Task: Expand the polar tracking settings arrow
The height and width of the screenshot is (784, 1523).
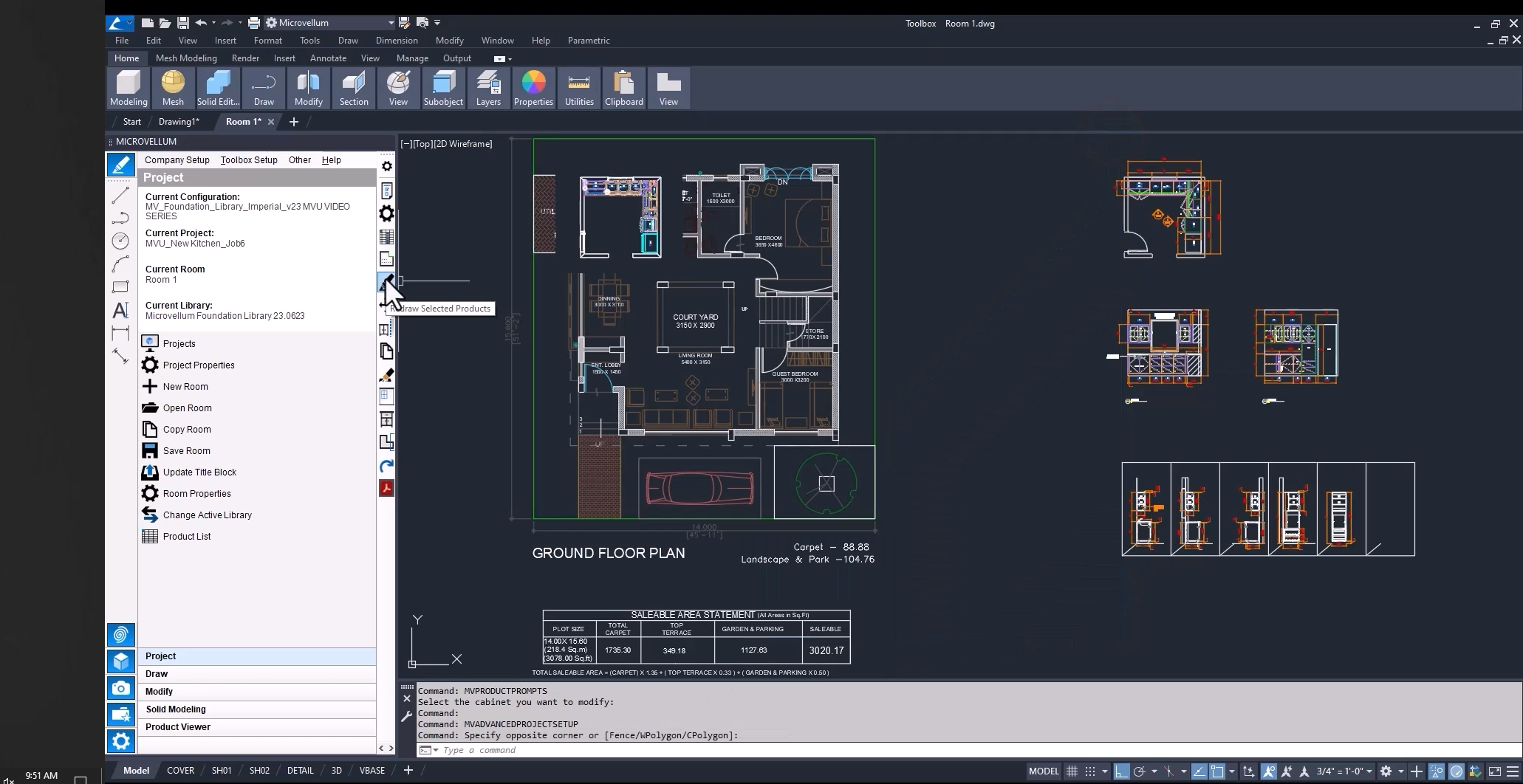Action: click(1154, 771)
